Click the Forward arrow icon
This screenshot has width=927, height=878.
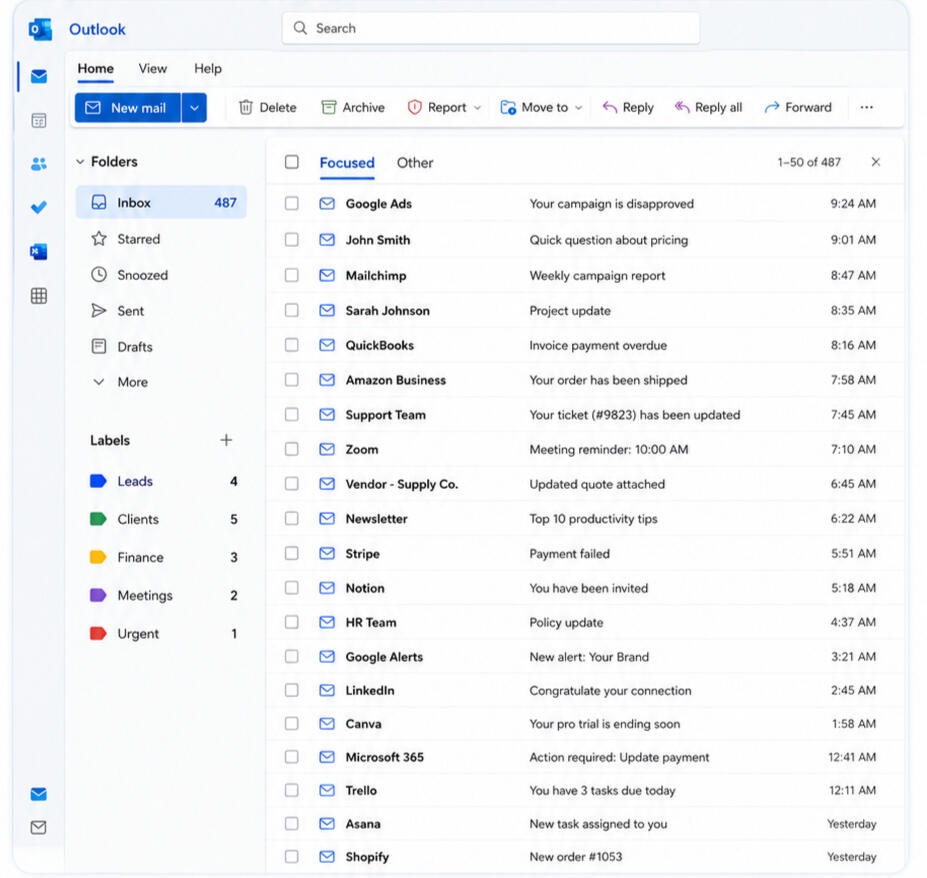click(772, 107)
